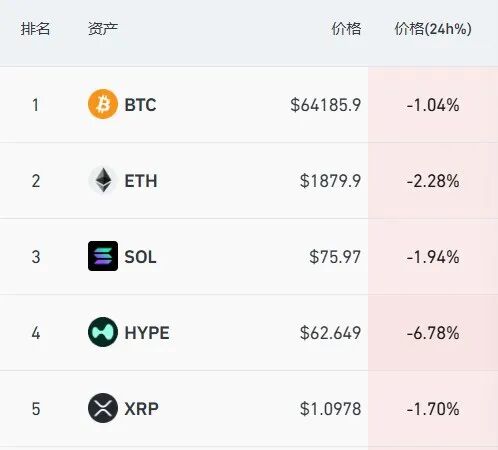Click the -1.04% change cell for BTC
The image size is (498, 450).
tap(433, 105)
